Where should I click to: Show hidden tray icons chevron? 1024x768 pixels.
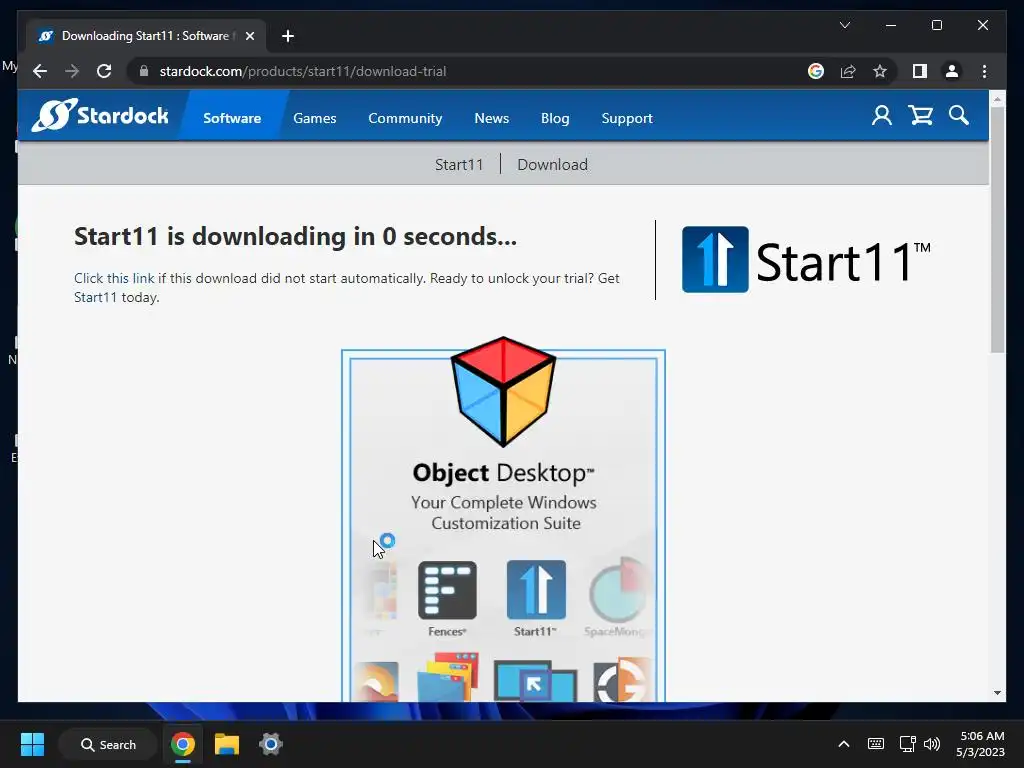pos(844,744)
